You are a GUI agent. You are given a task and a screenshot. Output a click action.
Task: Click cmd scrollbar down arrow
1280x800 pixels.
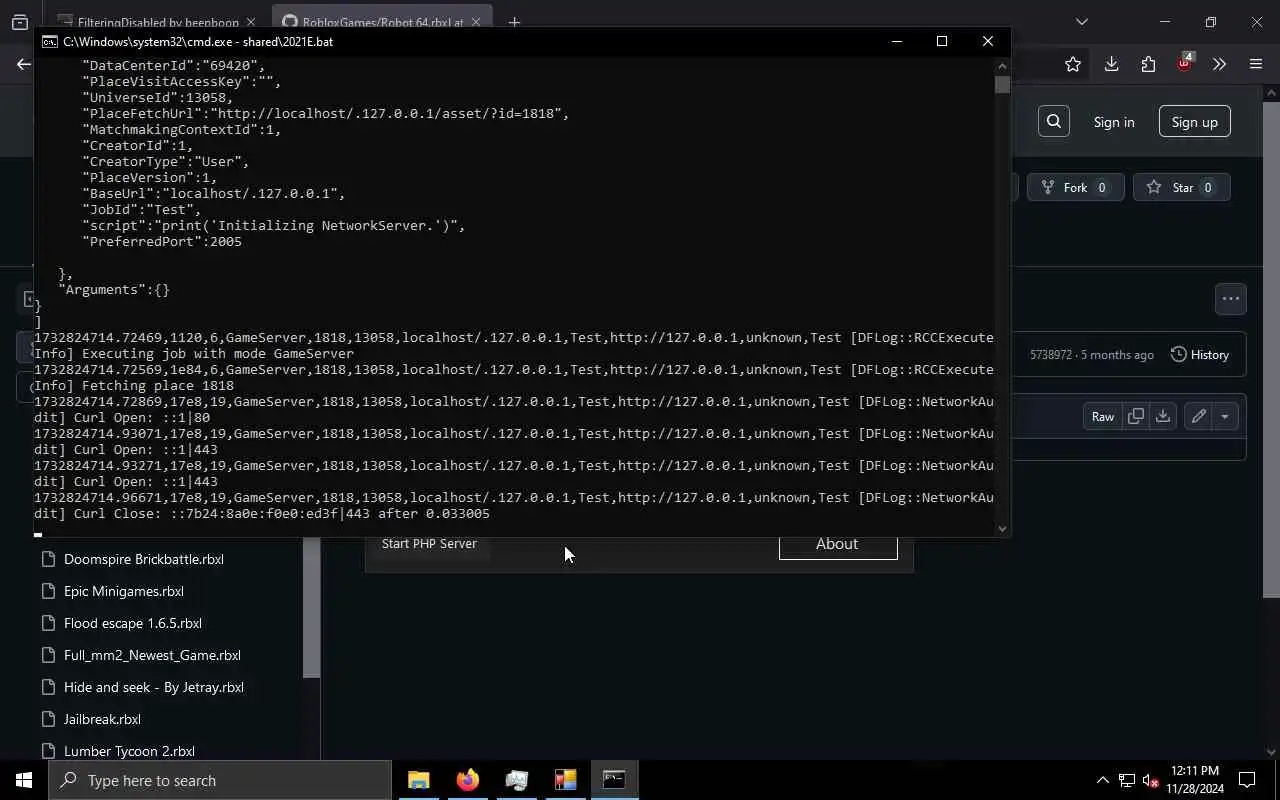tap(1002, 528)
